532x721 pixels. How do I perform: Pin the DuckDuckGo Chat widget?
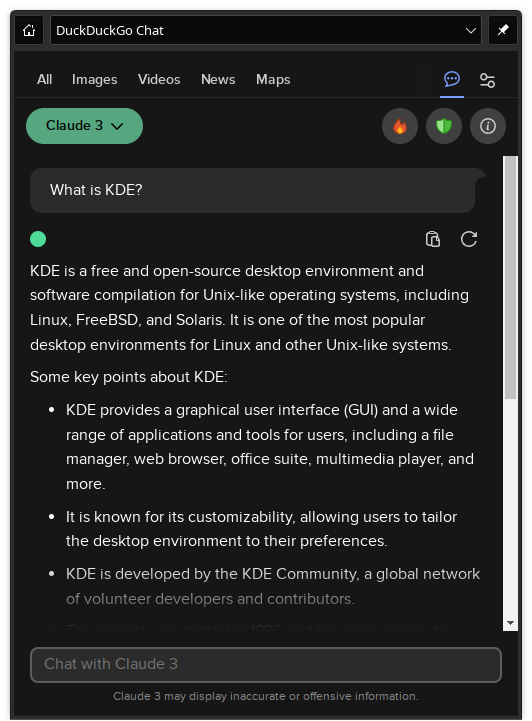tap(503, 30)
